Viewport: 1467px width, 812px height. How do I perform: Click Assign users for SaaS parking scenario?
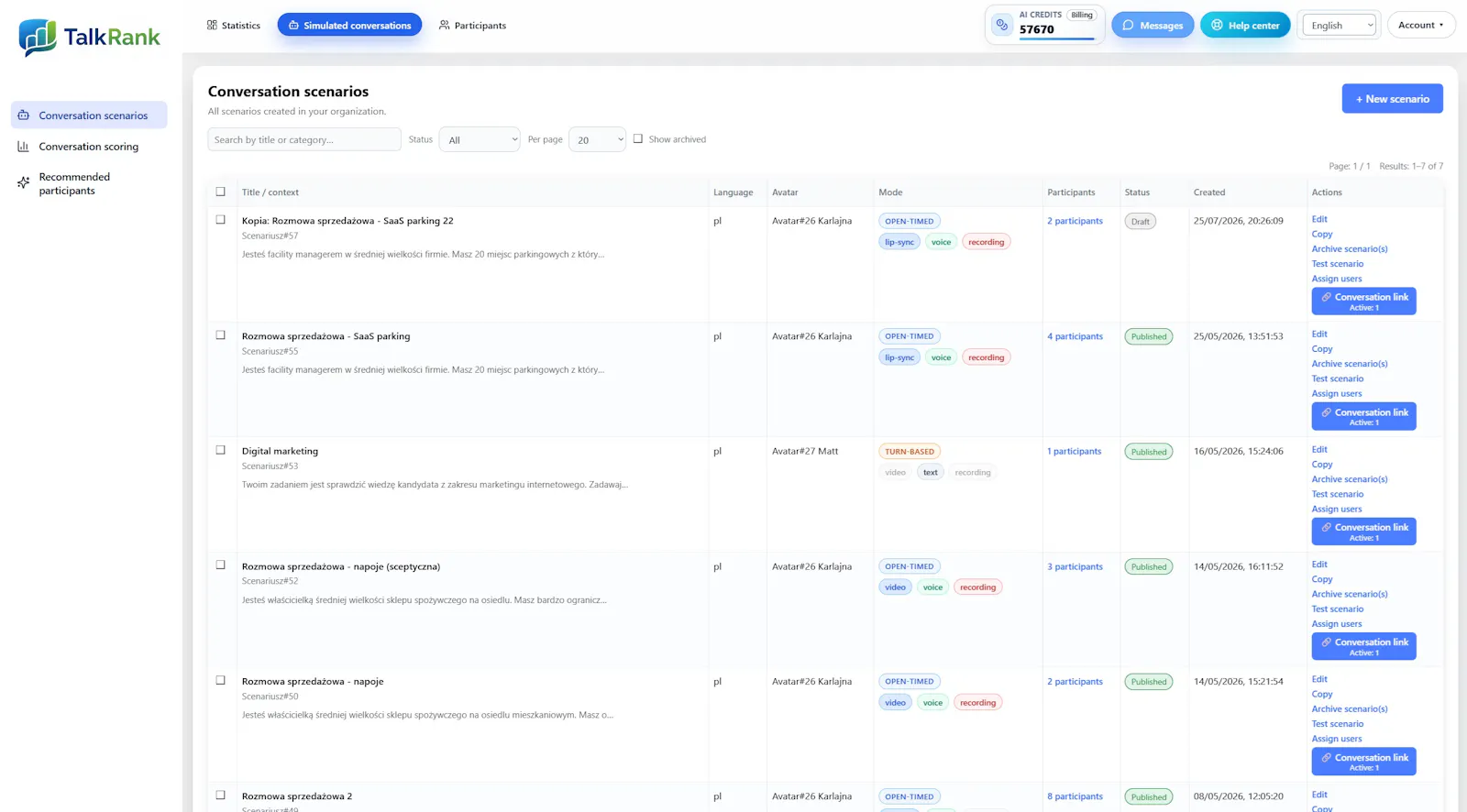[1337, 394]
